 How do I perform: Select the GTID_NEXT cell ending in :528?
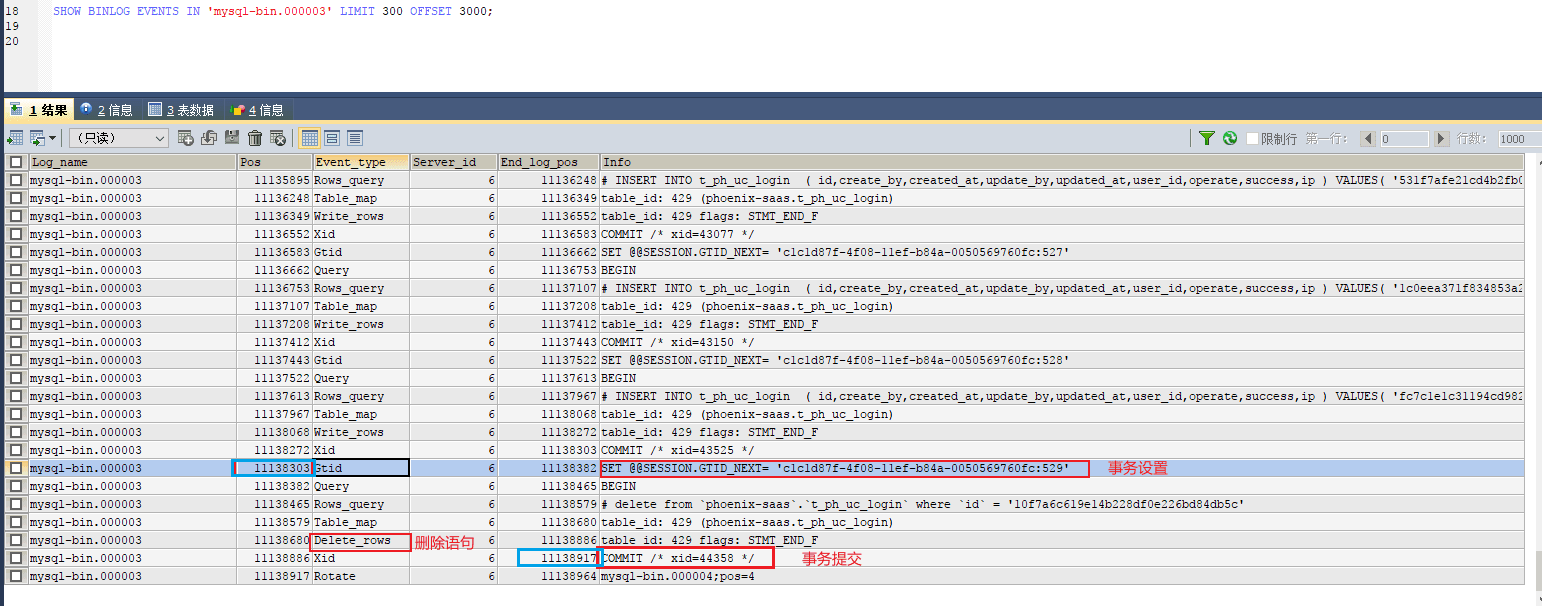pyautogui.click(x=1062, y=360)
